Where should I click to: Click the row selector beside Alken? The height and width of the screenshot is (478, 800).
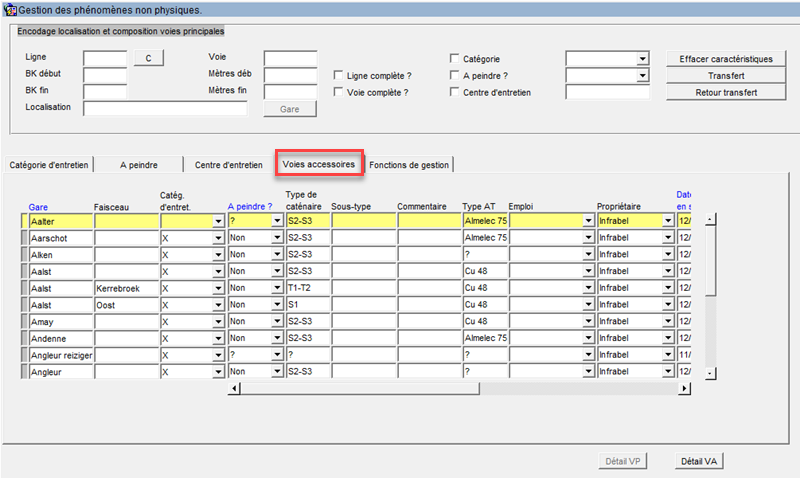click(x=24, y=255)
